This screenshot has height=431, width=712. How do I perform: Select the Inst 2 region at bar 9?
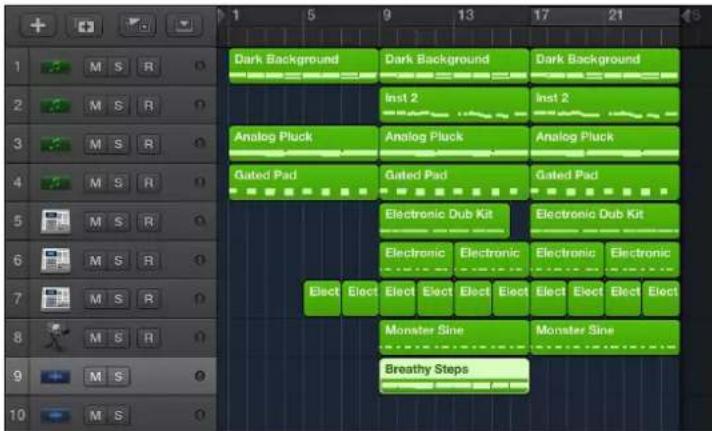coord(454,105)
